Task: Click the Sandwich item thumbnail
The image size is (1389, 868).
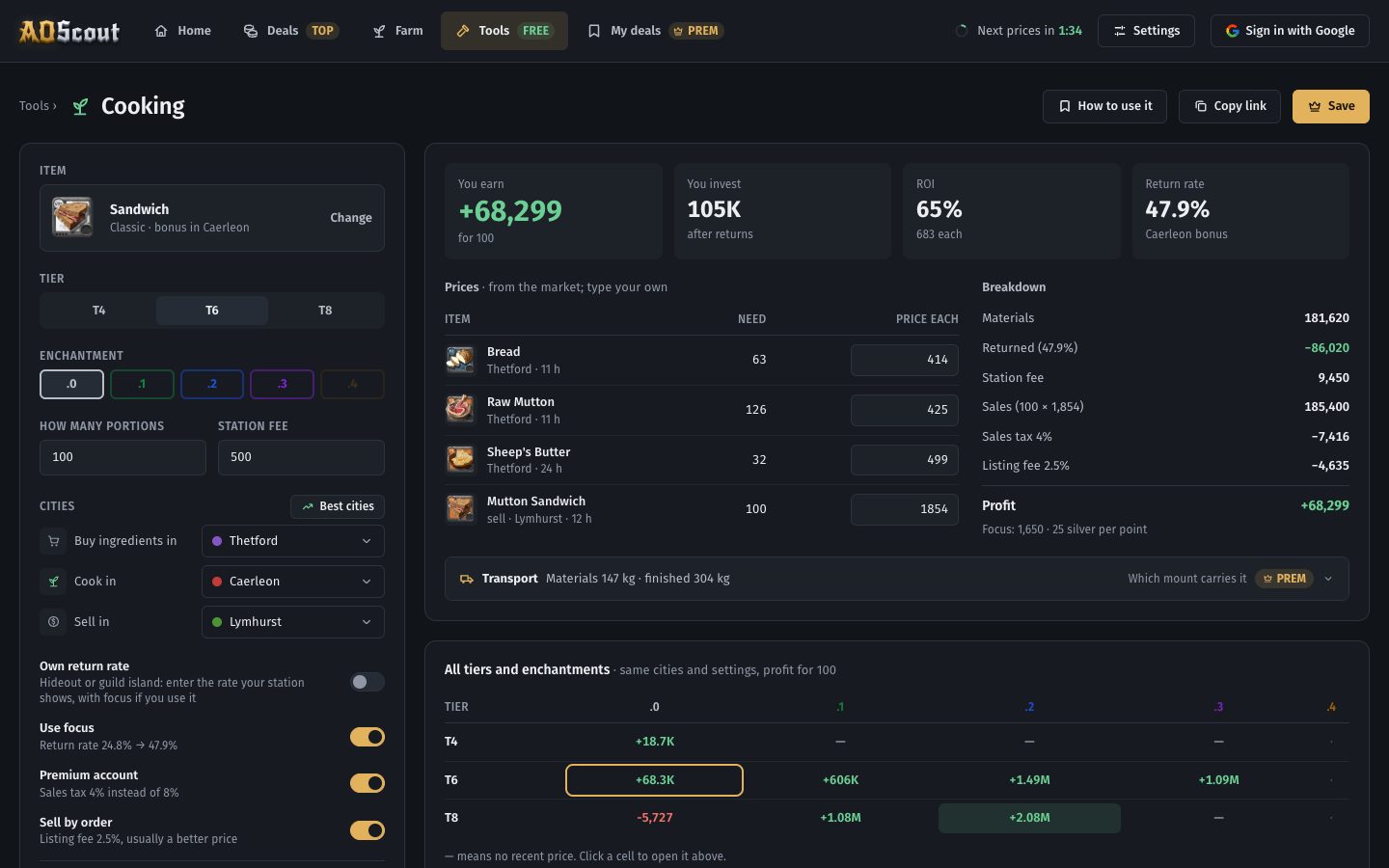Action: tap(72, 218)
